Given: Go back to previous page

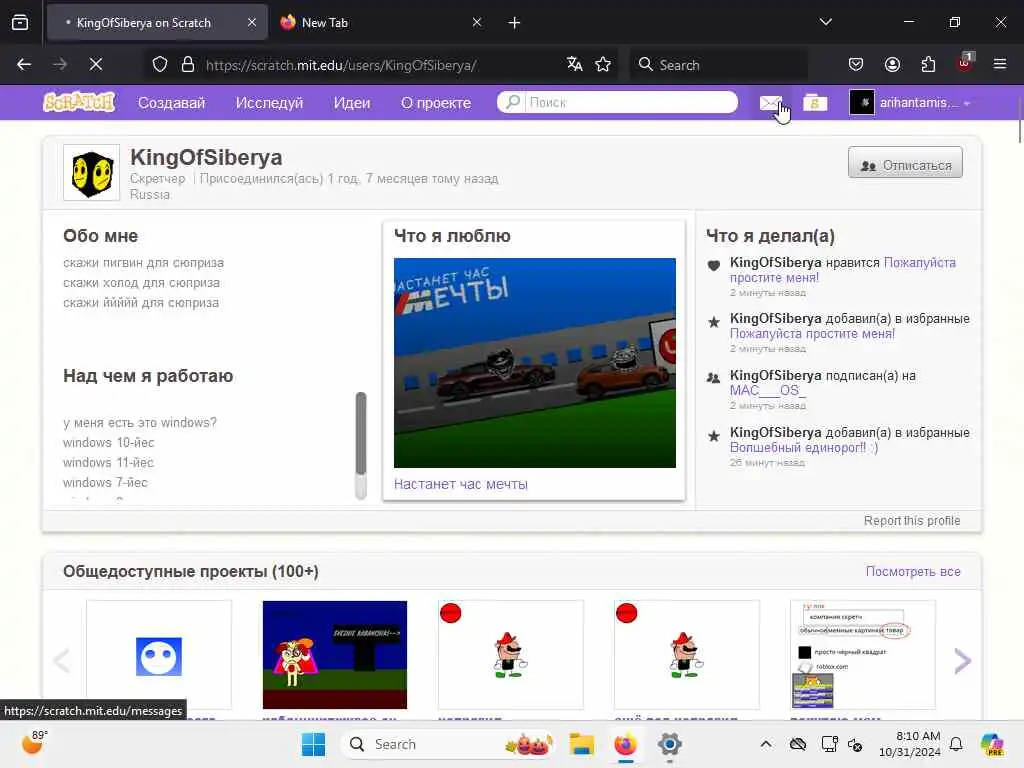Looking at the screenshot, I should pyautogui.click(x=24, y=64).
